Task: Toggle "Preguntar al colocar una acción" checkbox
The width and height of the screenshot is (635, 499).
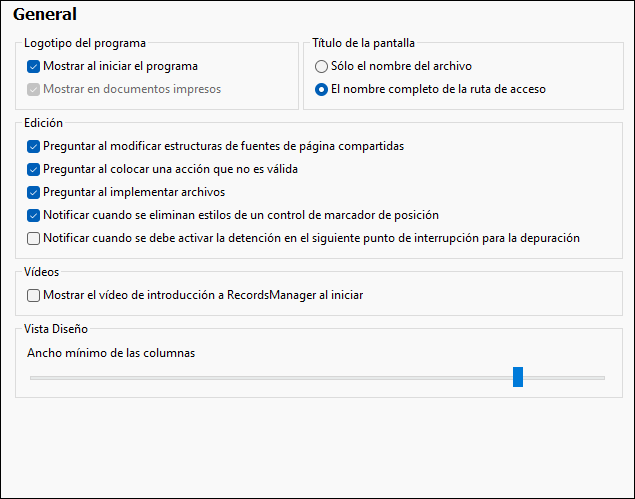Action: (34, 169)
